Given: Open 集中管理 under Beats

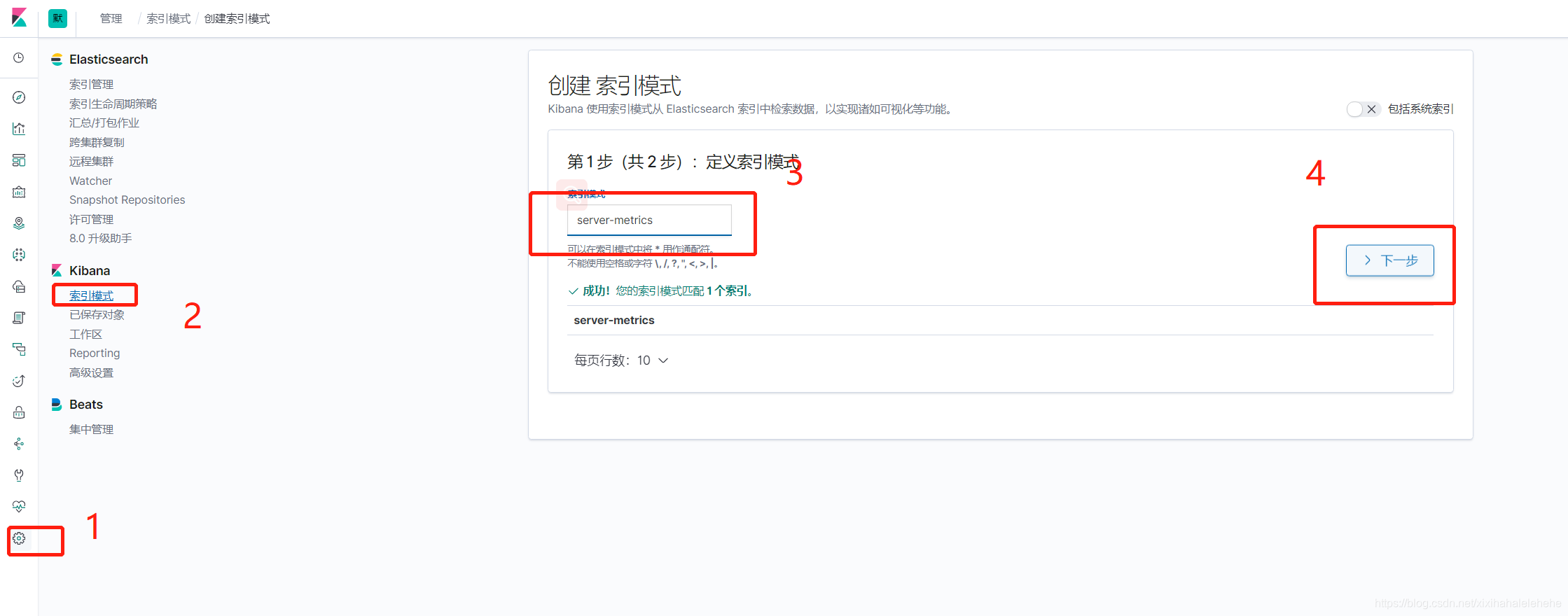Looking at the screenshot, I should click(x=91, y=429).
